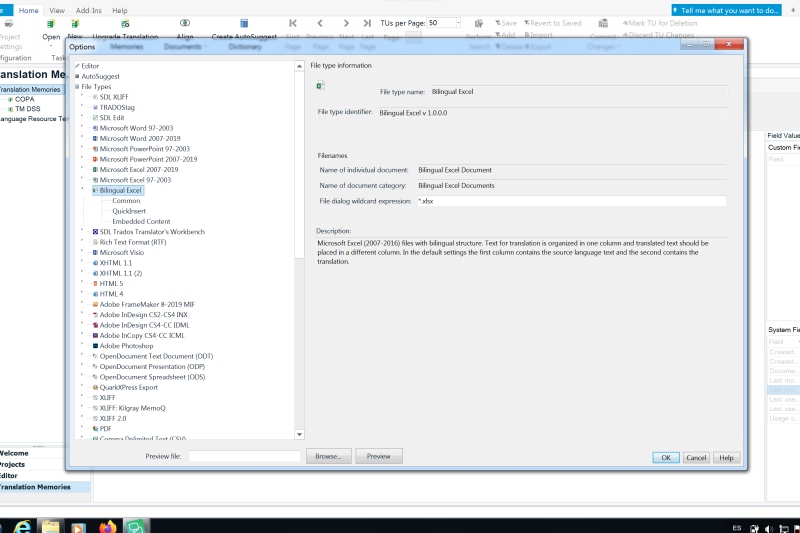
Task: Click the SDL Trados Translator's Workbench icon
Action: [95, 232]
